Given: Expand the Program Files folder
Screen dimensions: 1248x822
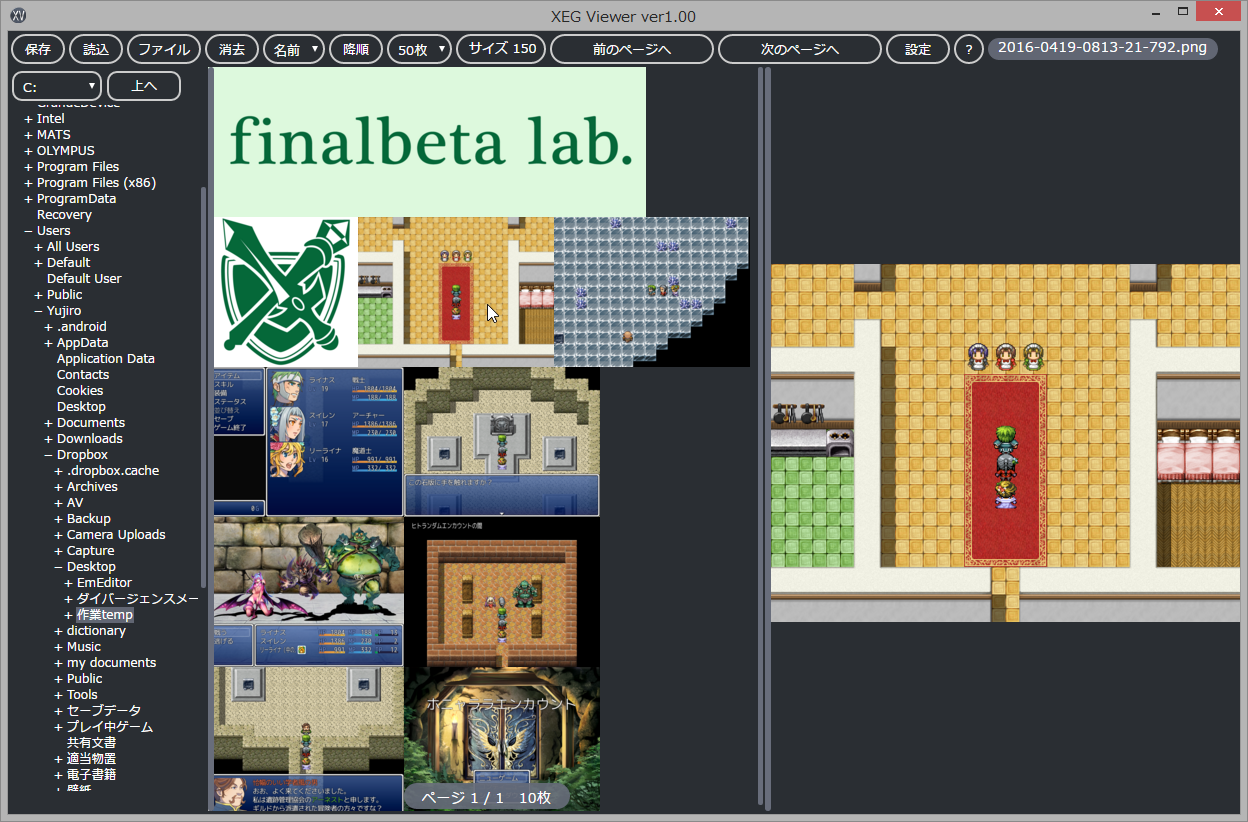Looking at the screenshot, I should (x=29, y=167).
